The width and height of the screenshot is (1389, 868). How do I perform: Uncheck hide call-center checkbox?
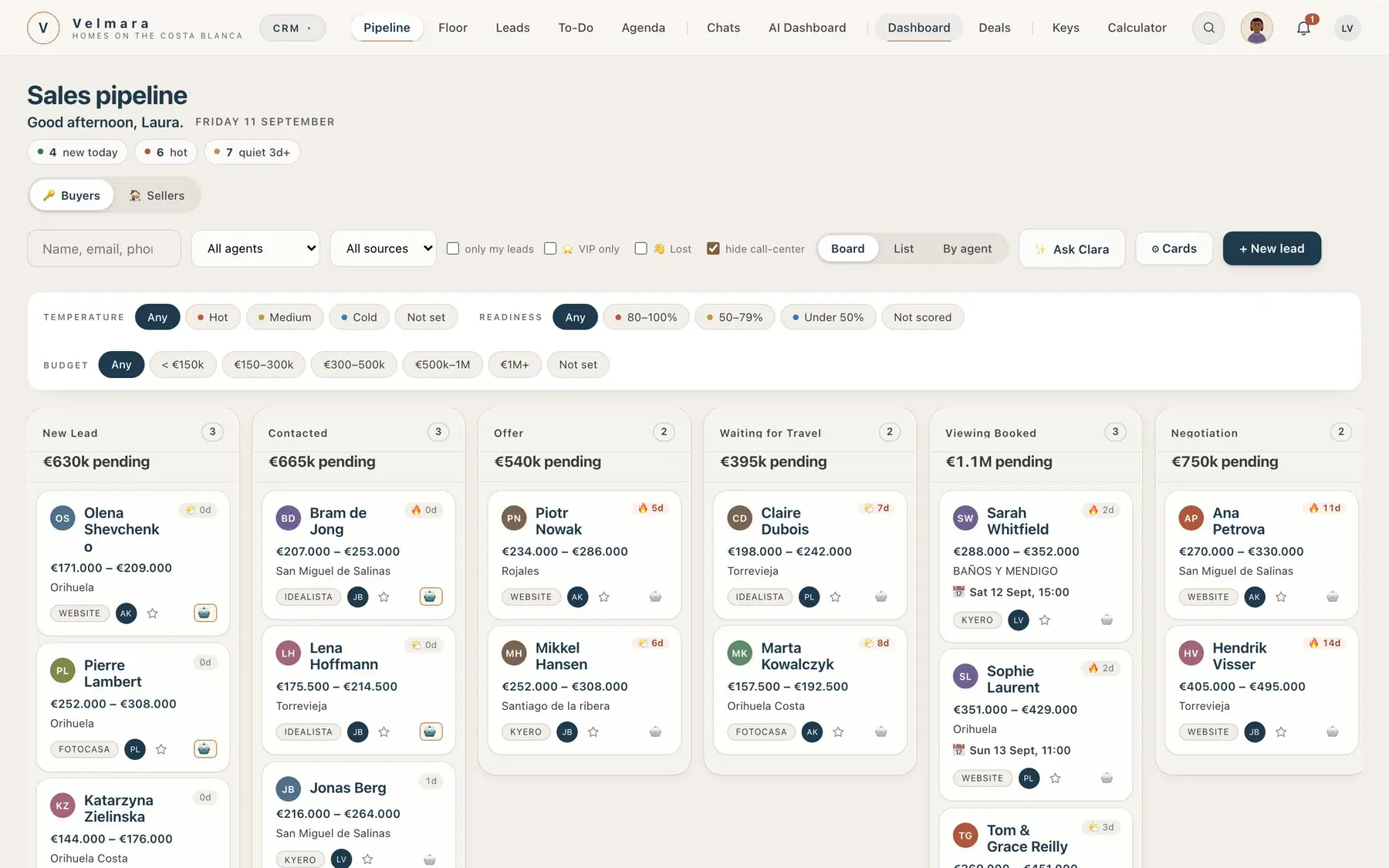point(713,248)
